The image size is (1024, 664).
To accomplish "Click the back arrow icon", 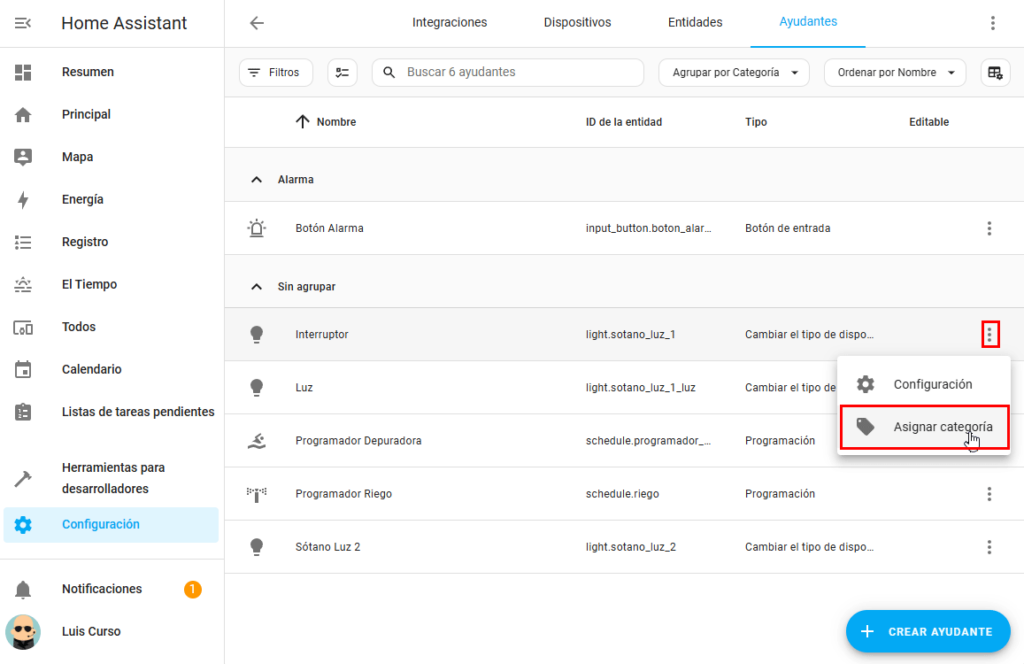I will click(257, 23).
